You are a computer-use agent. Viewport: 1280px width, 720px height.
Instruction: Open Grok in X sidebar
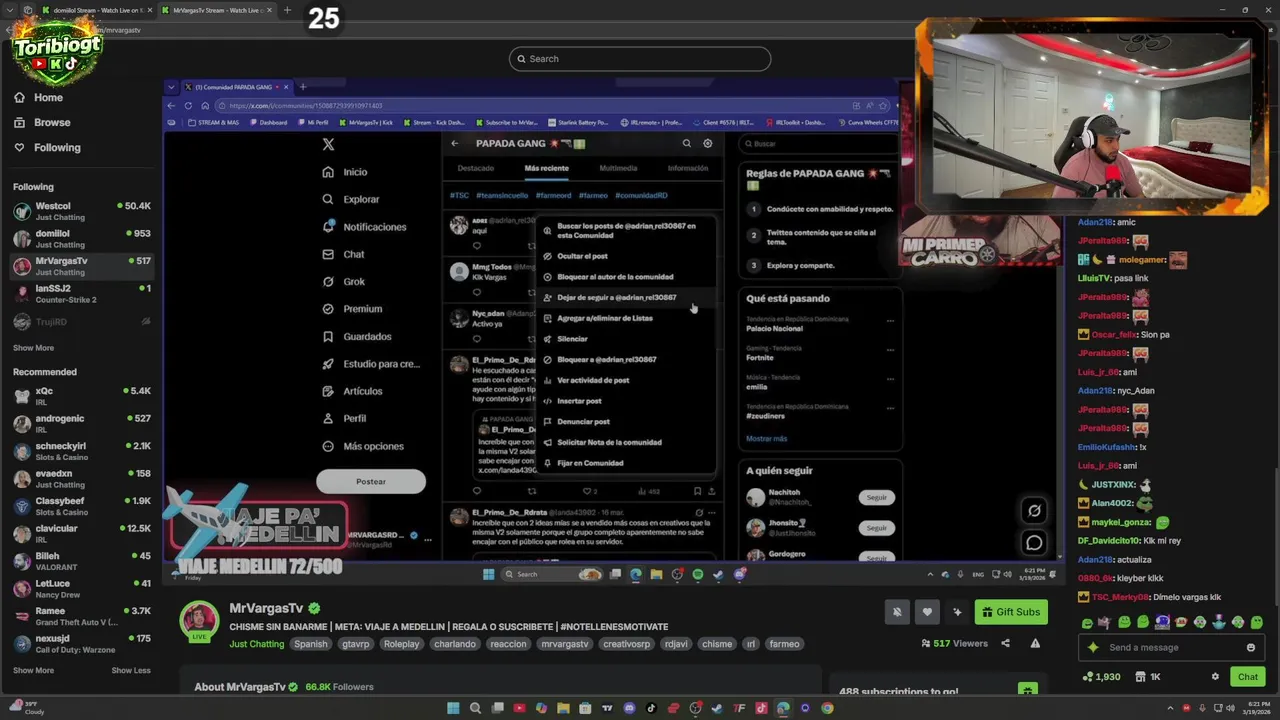(x=344, y=282)
